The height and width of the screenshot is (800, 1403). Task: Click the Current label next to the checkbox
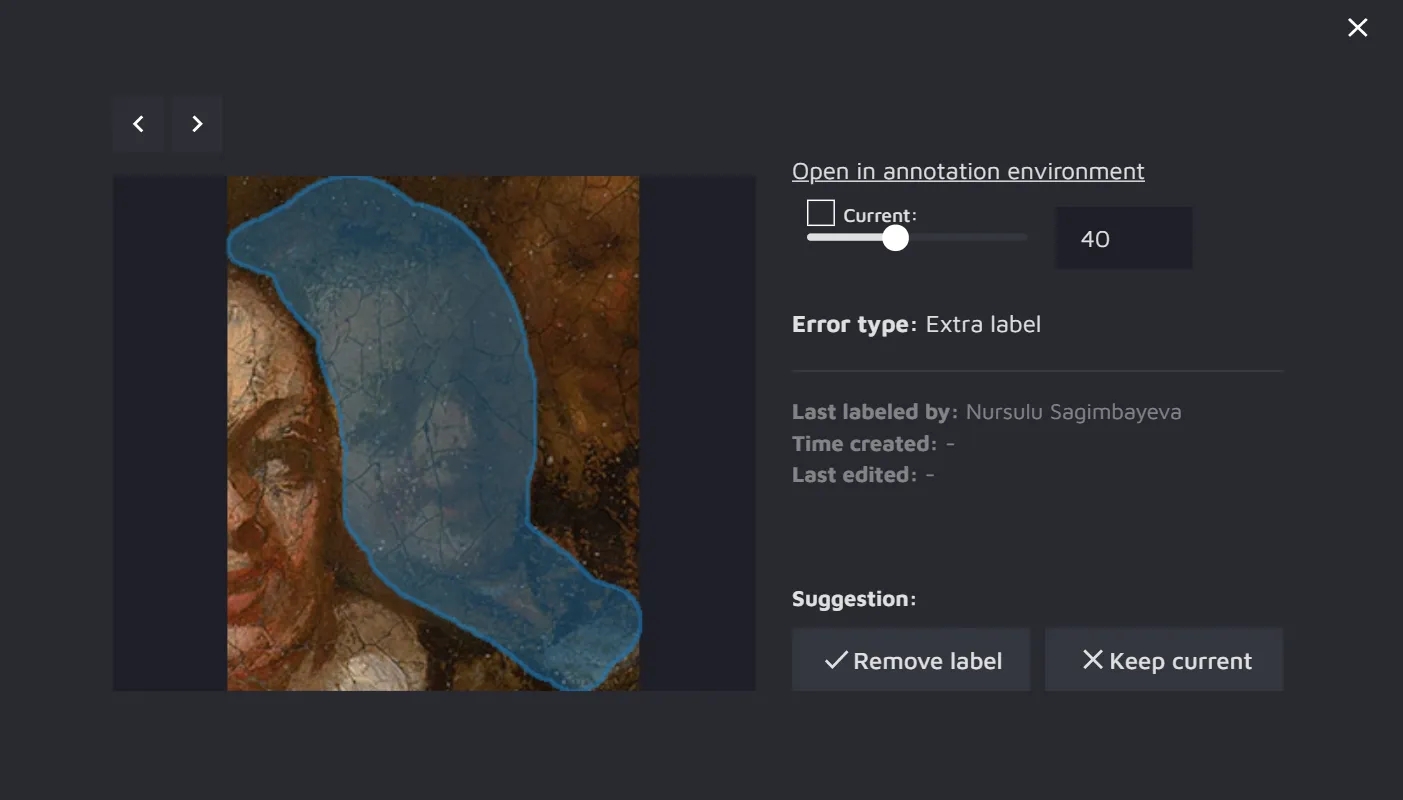(x=879, y=215)
